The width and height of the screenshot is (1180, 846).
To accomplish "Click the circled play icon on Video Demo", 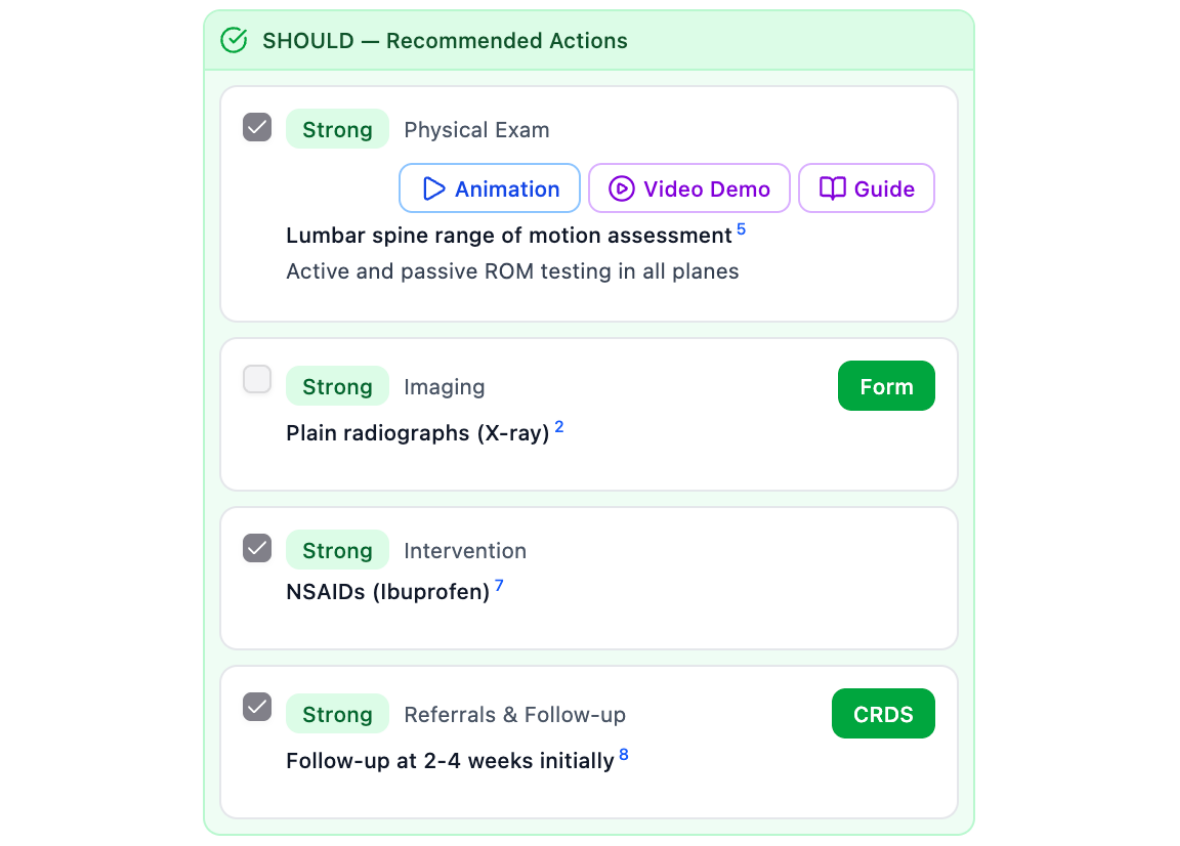I will point(621,189).
